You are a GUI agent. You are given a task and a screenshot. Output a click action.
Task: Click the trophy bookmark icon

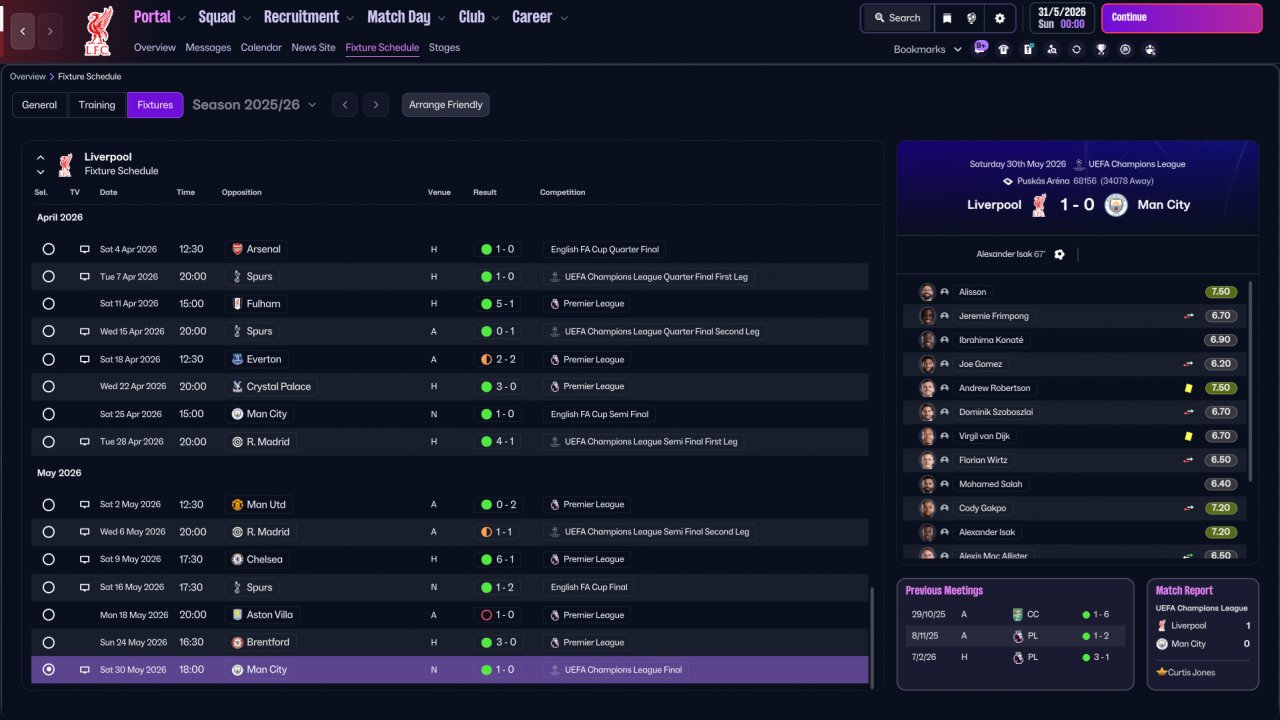tap(1101, 49)
